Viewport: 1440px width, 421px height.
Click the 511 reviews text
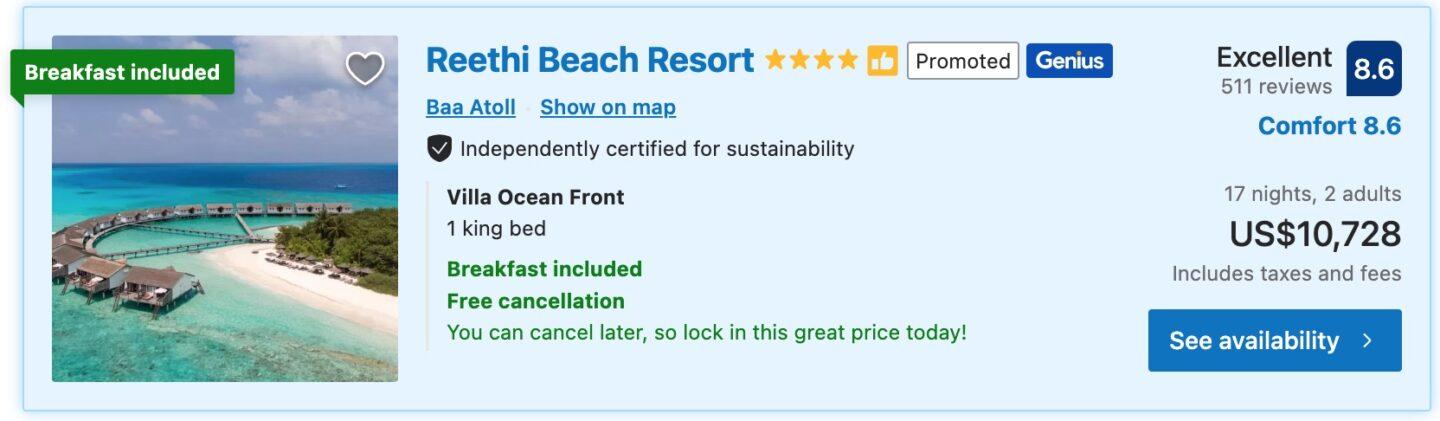1276,87
